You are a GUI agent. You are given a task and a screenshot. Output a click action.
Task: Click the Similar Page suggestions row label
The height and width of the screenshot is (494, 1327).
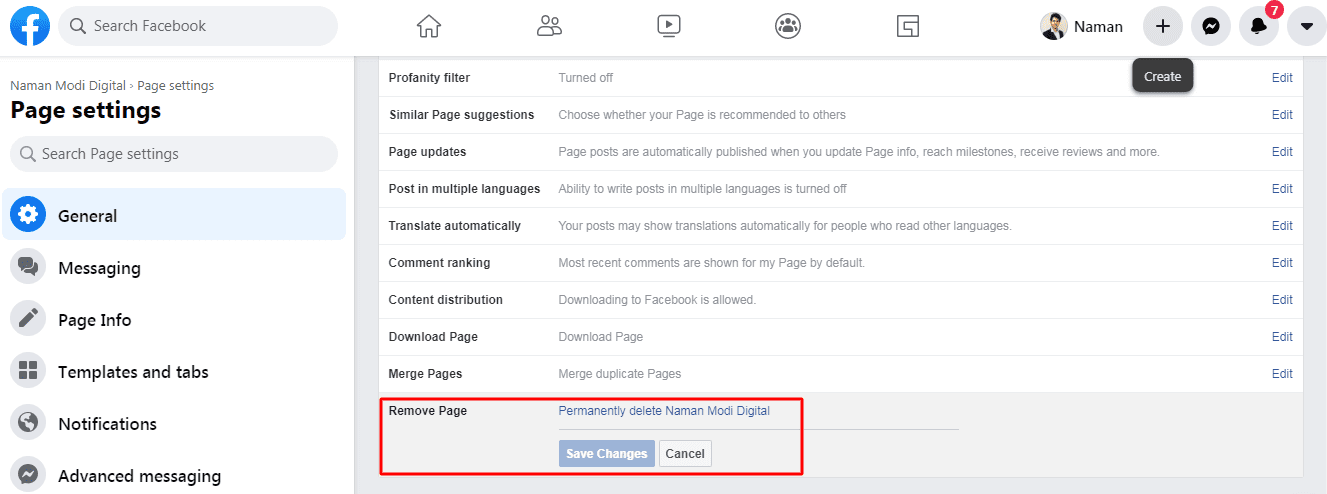pos(461,115)
